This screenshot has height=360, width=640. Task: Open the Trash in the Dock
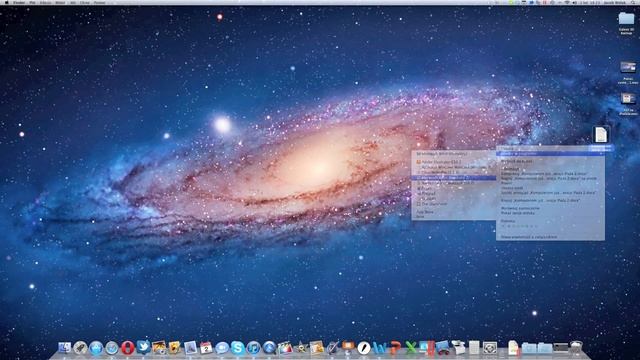tap(576, 347)
